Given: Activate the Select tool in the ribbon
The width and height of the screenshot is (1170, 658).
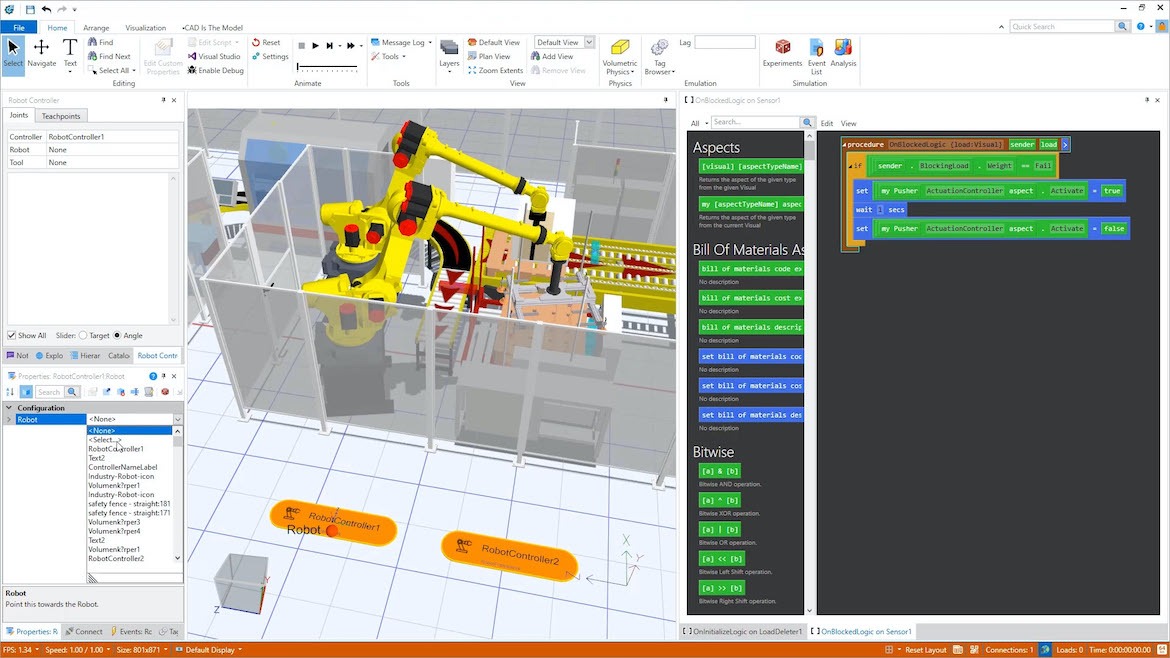Looking at the screenshot, I should tap(13, 54).
